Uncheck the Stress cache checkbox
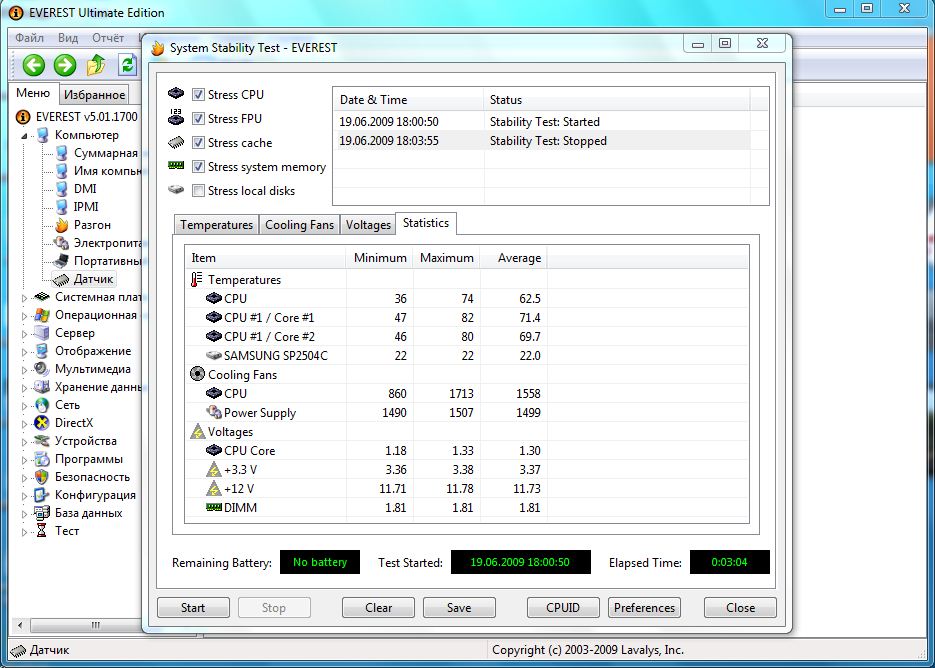935x668 pixels. (198, 143)
